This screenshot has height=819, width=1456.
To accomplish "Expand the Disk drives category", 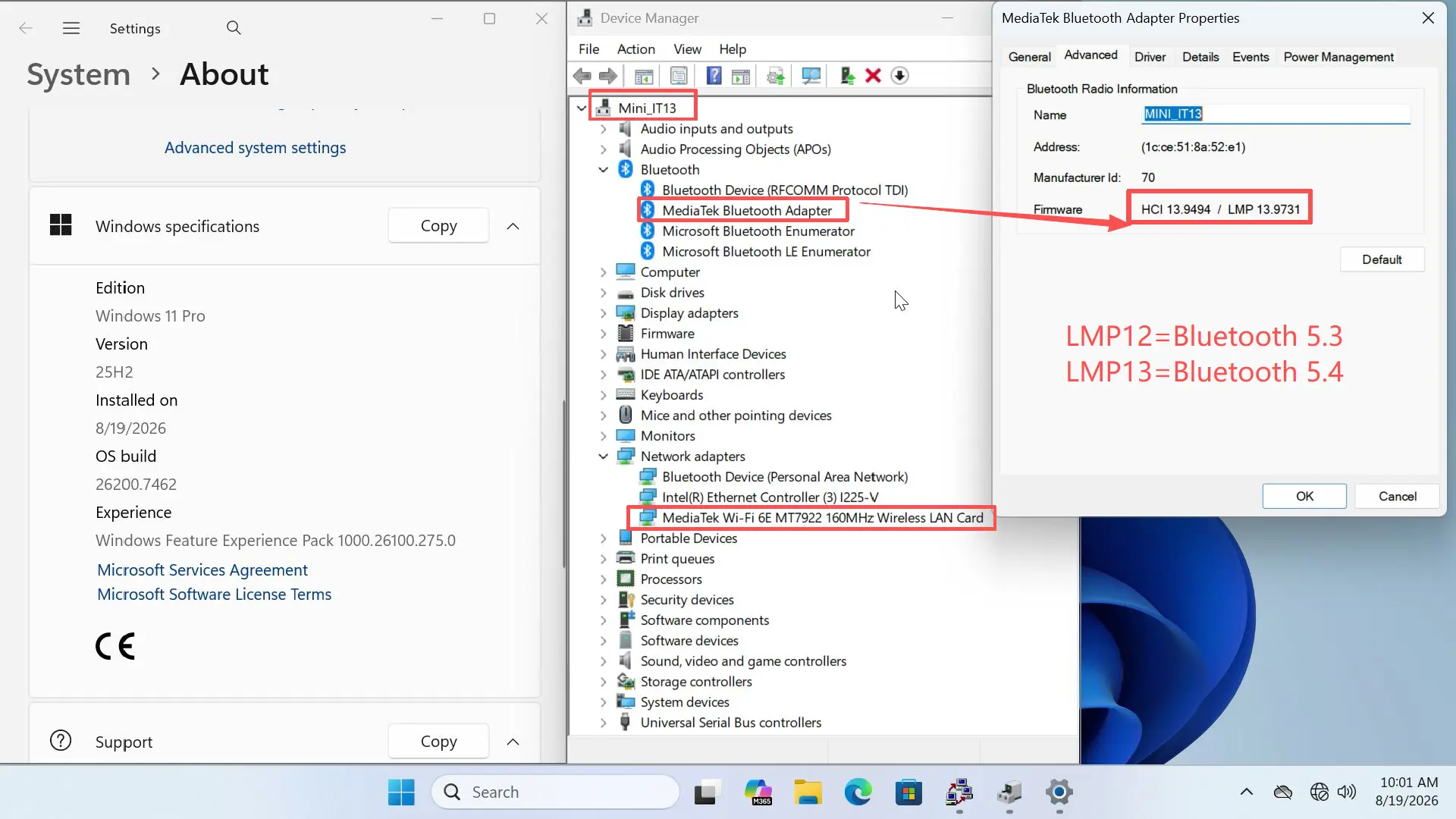I will click(x=604, y=293).
